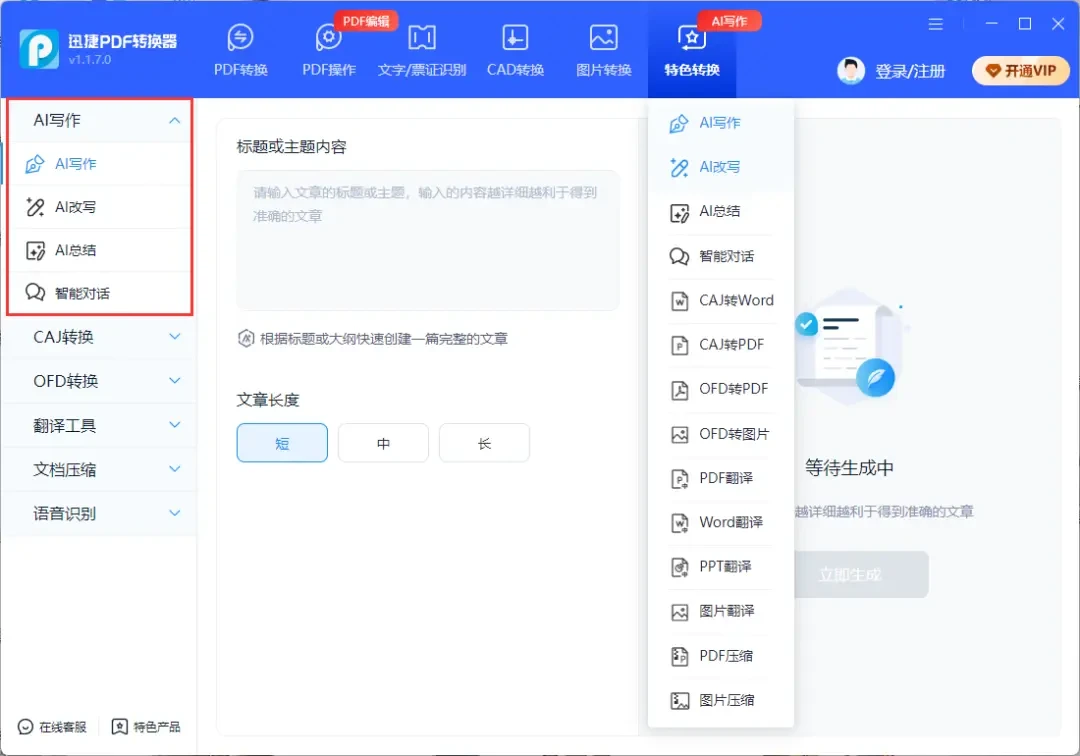
Task: Click the CAJ转PDF document icon
Action: [x=679, y=345]
